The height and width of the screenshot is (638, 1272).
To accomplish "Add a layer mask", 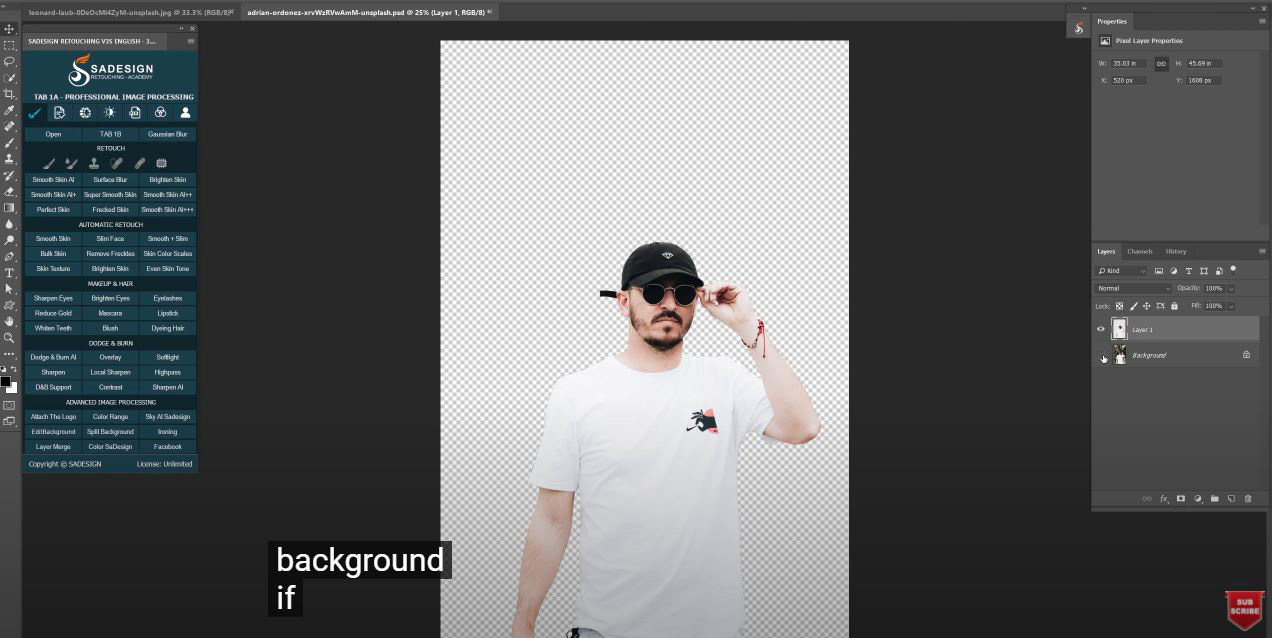I will pyautogui.click(x=1181, y=498).
